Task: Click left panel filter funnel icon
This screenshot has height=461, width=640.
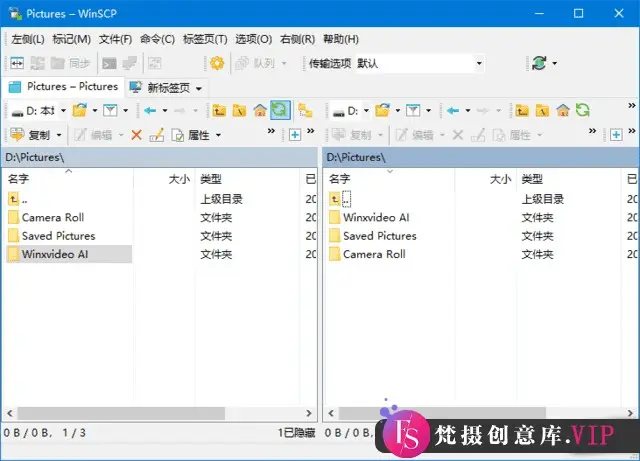Action: pos(110,110)
